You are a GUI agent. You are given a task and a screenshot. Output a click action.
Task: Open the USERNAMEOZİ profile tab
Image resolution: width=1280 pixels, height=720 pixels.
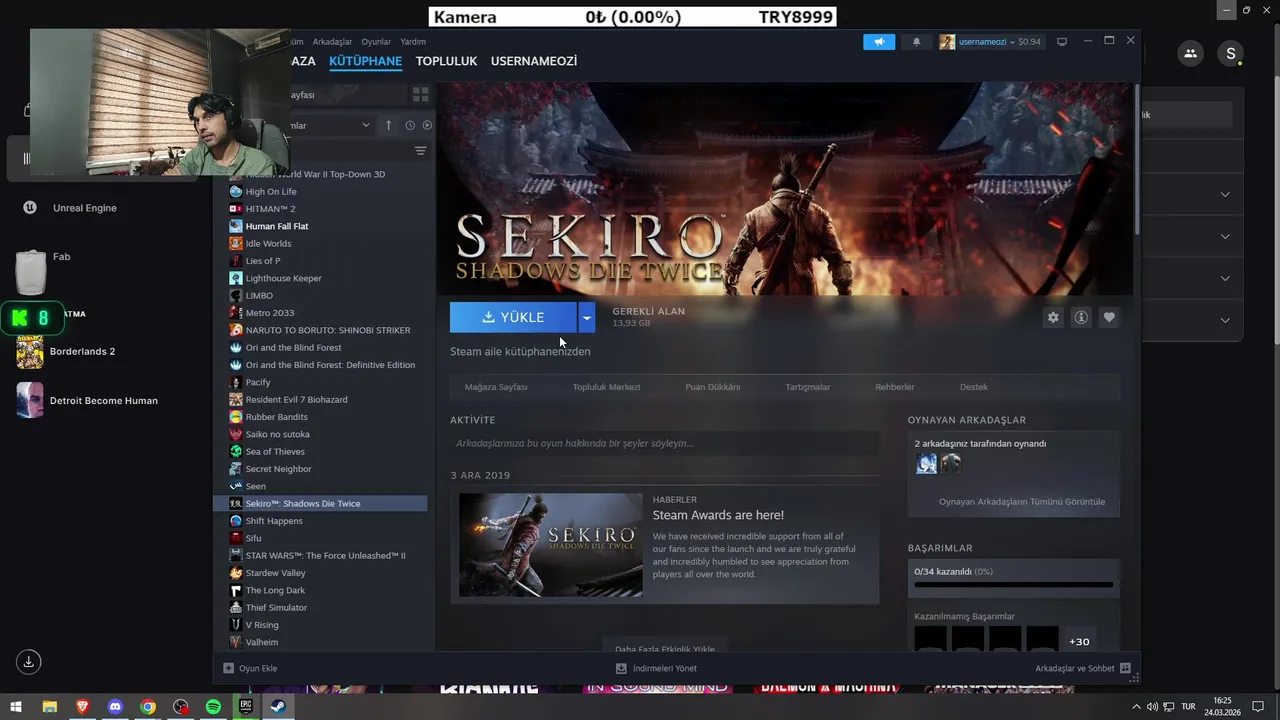pos(533,61)
